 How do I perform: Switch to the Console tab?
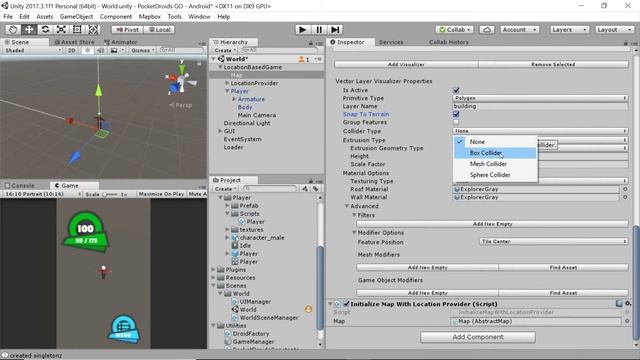[x=20, y=185]
